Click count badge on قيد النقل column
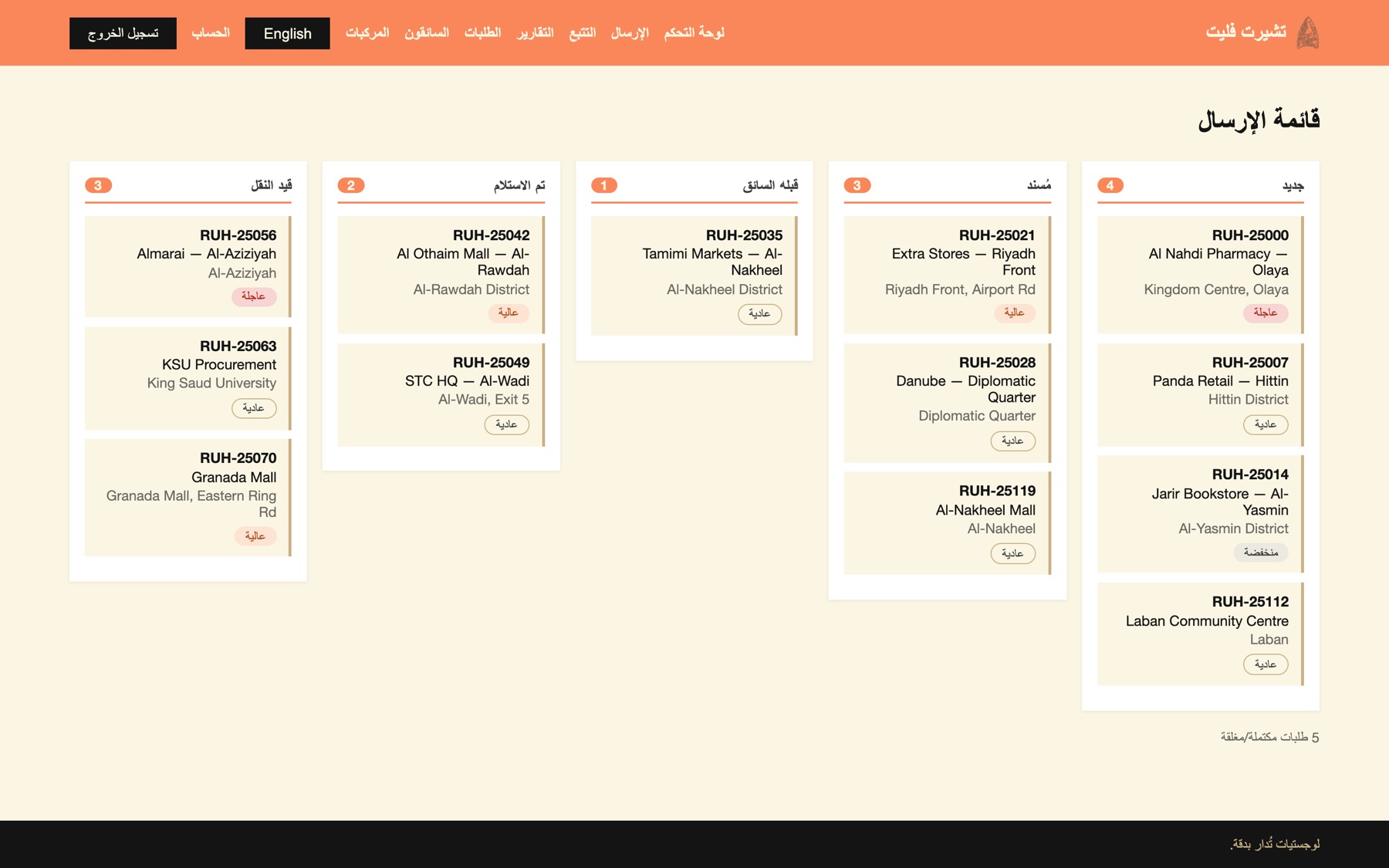Viewport: 1389px width, 868px height. pos(98,185)
